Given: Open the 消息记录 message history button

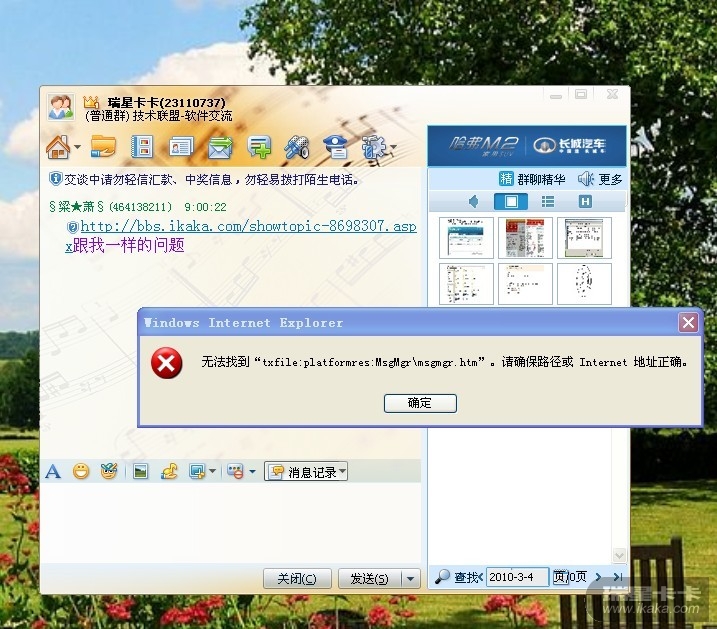Looking at the screenshot, I should click(x=306, y=472).
